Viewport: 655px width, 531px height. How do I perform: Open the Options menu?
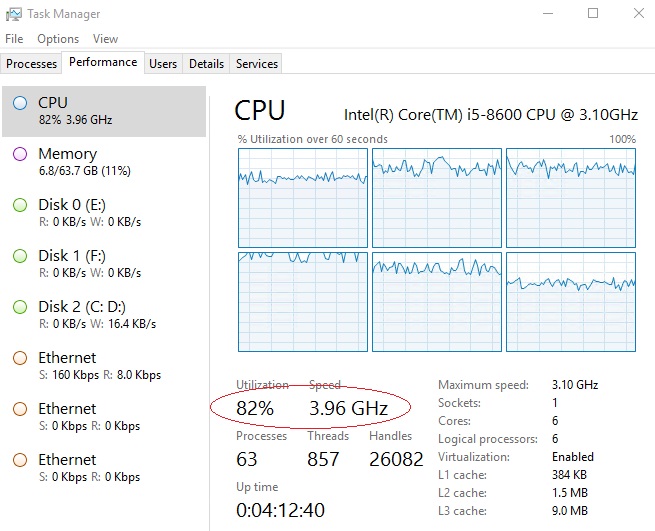(58, 39)
